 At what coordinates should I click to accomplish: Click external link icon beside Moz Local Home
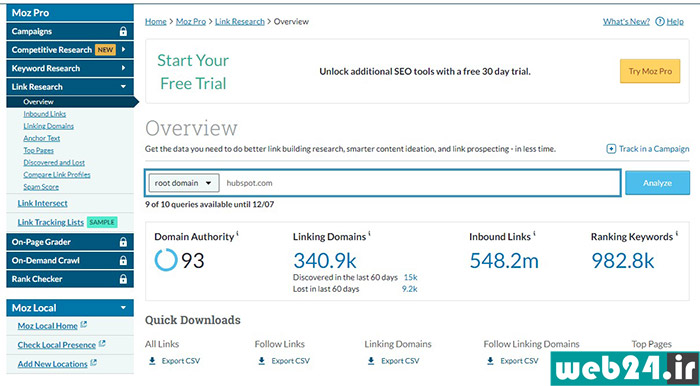coord(83,325)
